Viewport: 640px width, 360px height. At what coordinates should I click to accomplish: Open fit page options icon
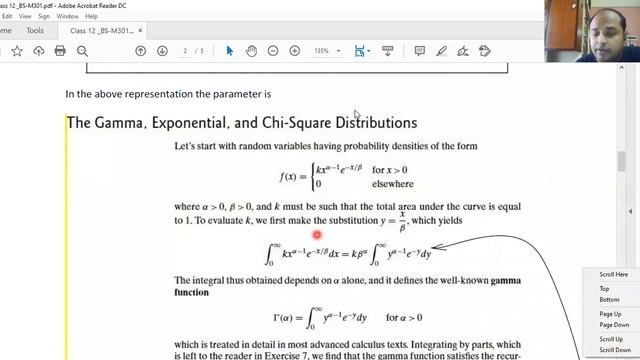pos(359,51)
